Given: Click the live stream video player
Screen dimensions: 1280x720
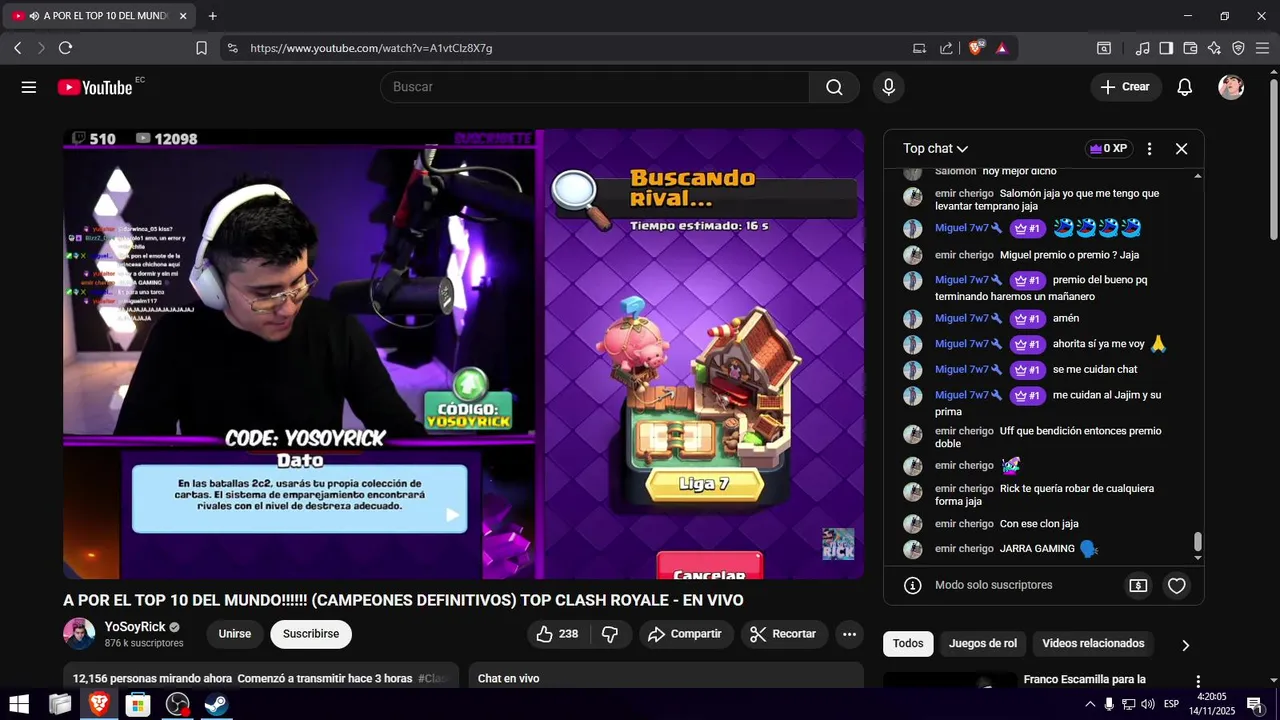Looking at the screenshot, I should (463, 354).
